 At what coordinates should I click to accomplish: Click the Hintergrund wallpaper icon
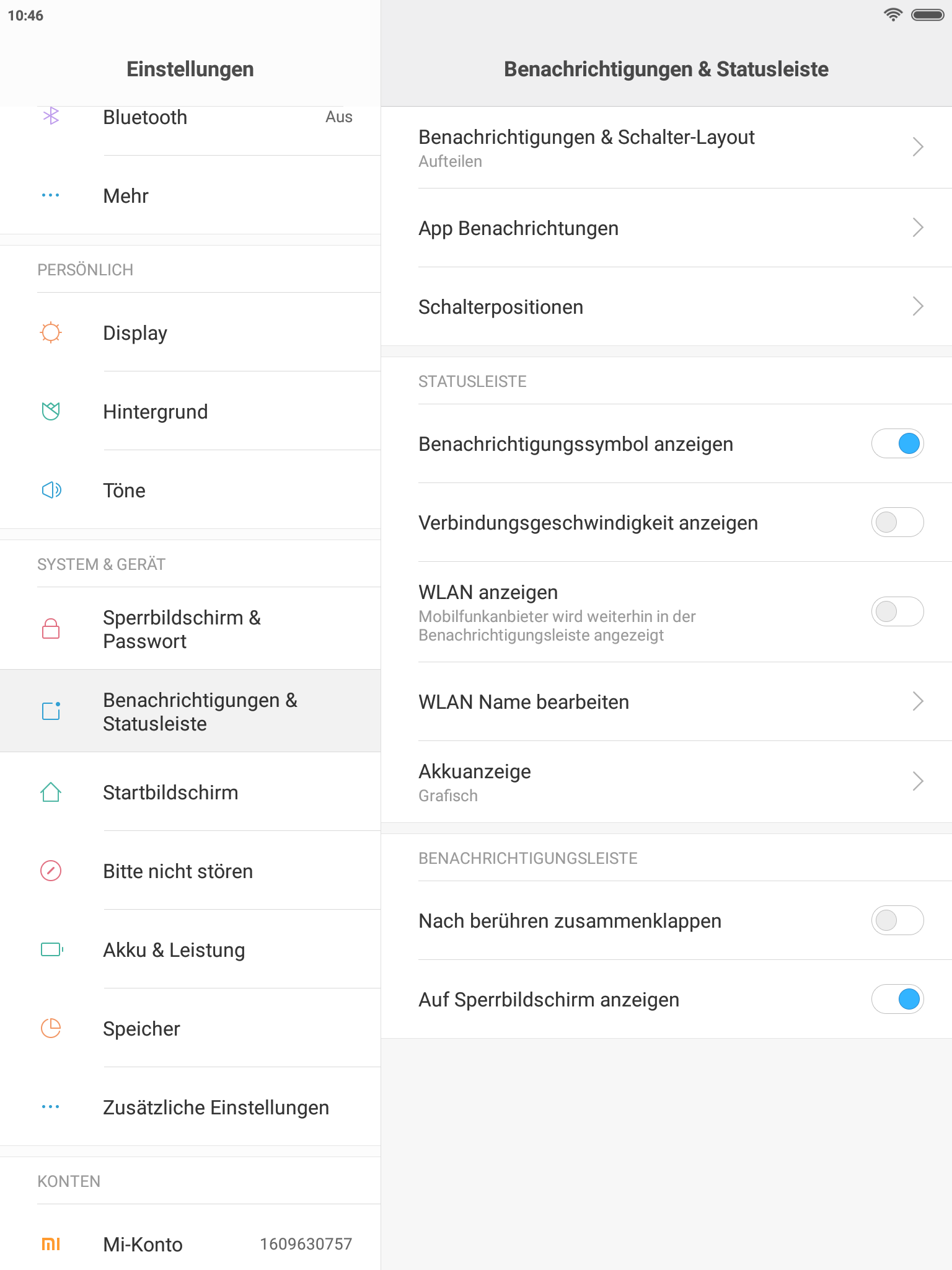[x=51, y=411]
